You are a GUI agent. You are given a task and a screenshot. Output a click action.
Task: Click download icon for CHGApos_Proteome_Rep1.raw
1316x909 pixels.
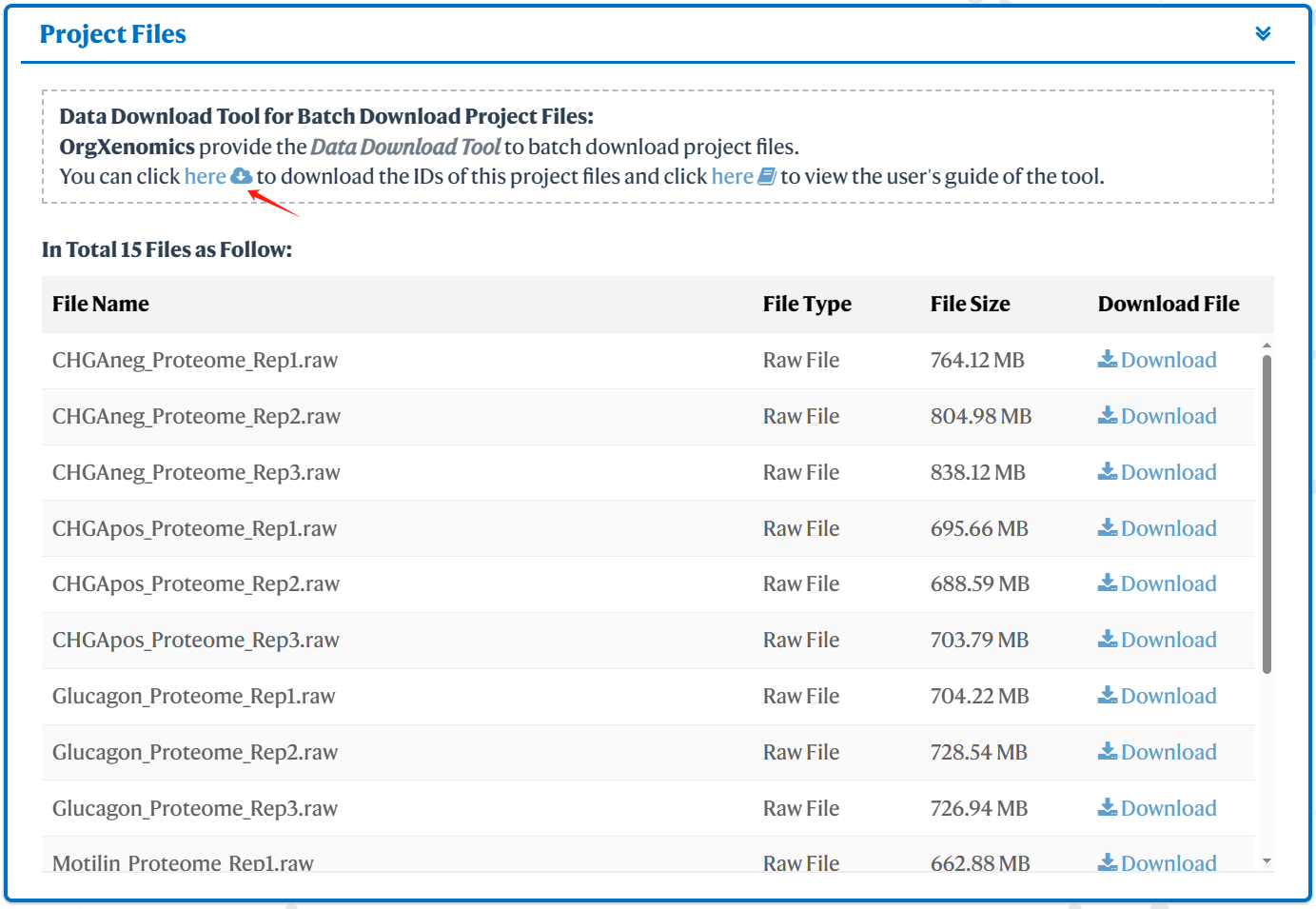coord(1108,527)
